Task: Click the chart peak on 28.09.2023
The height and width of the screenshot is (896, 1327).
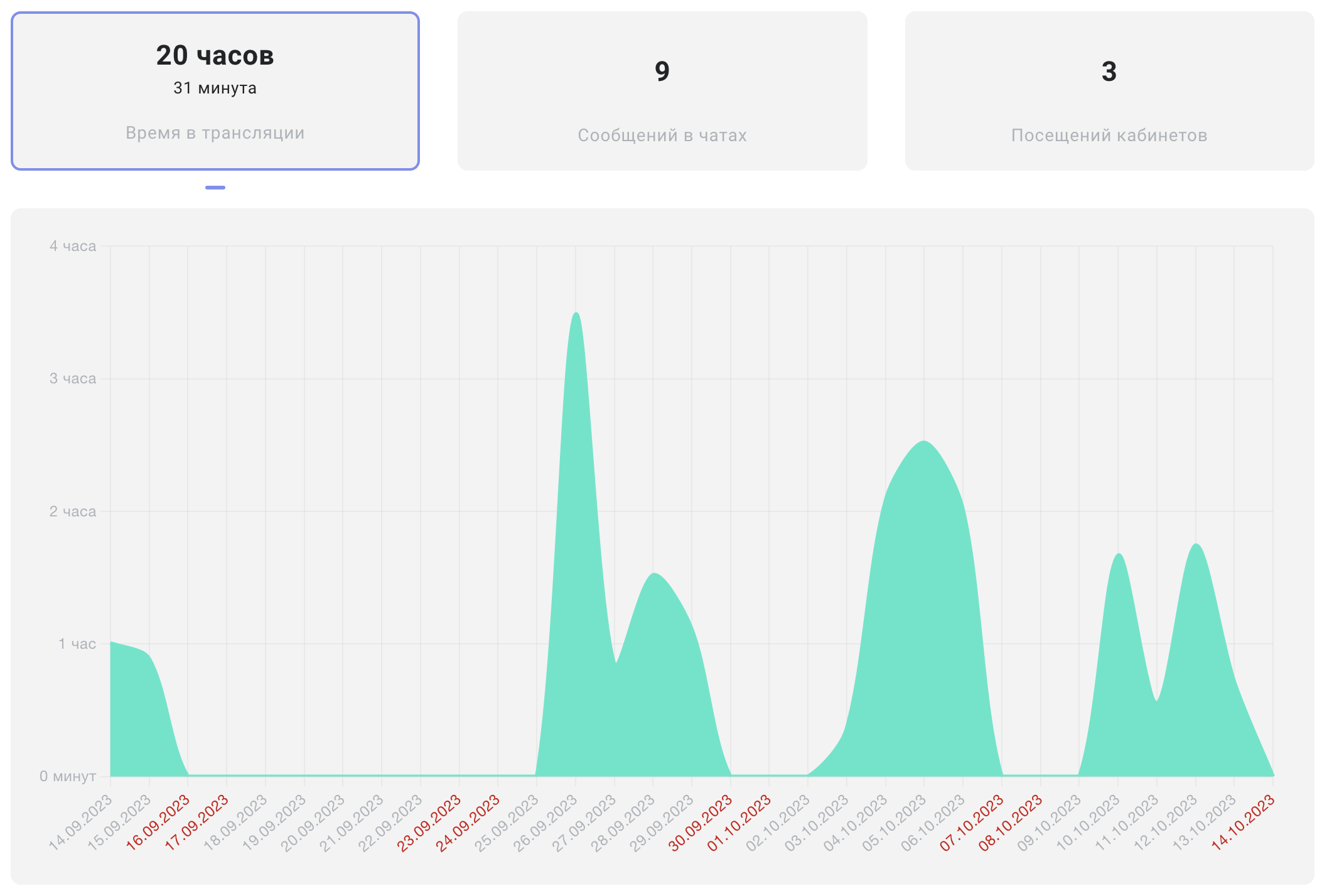Action: pos(653,573)
